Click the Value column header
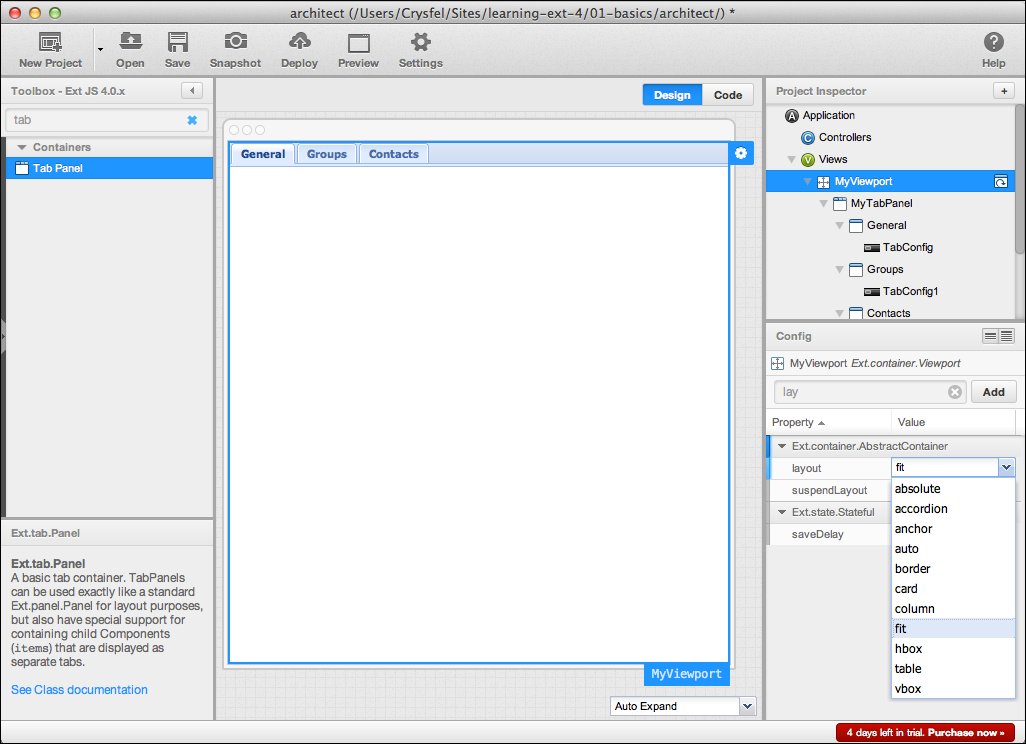This screenshot has height=744, width=1026. pos(953,422)
